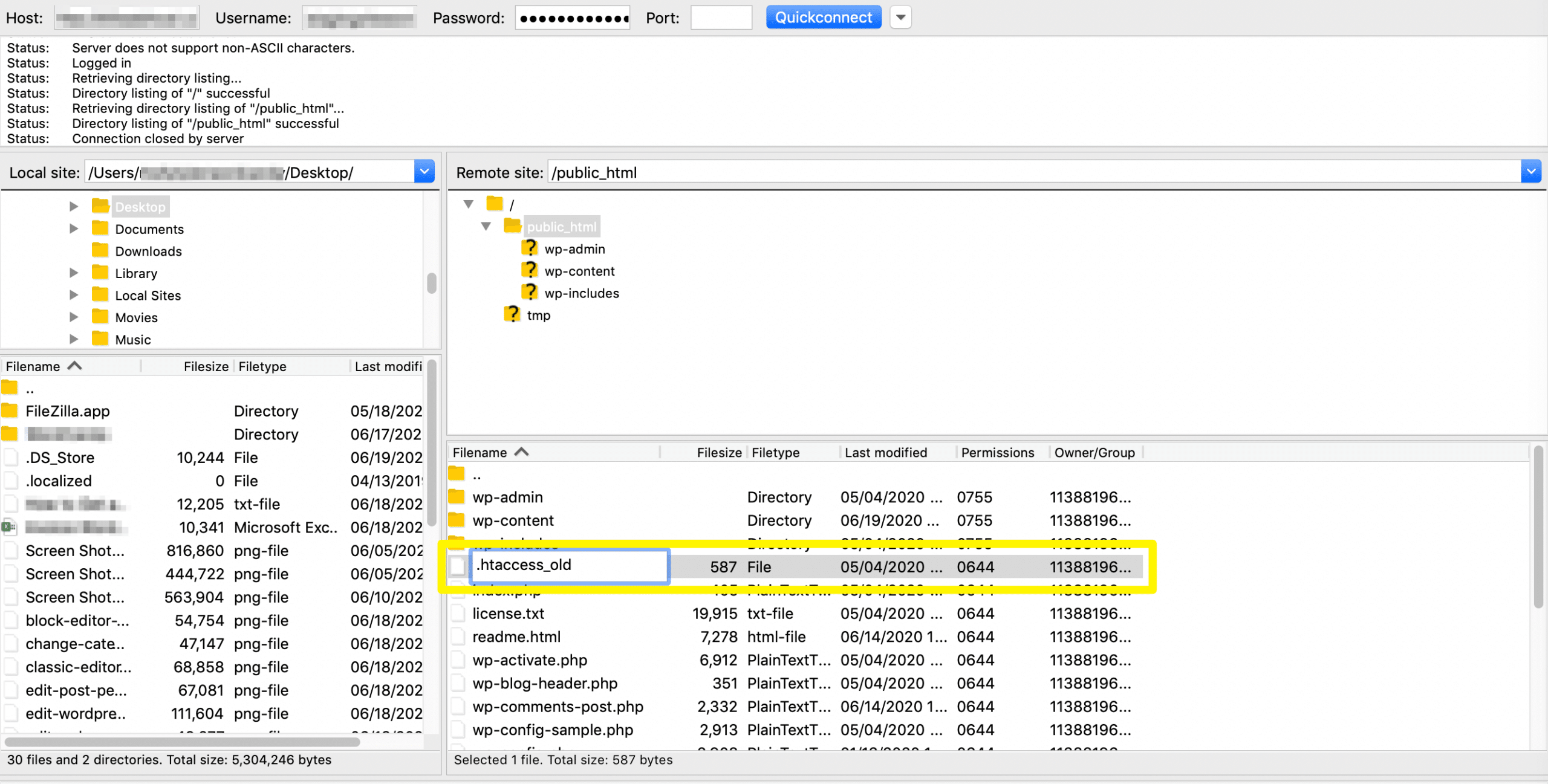Select the Downloads folder icon
Viewport: 1548px width, 784px height.
click(x=100, y=250)
